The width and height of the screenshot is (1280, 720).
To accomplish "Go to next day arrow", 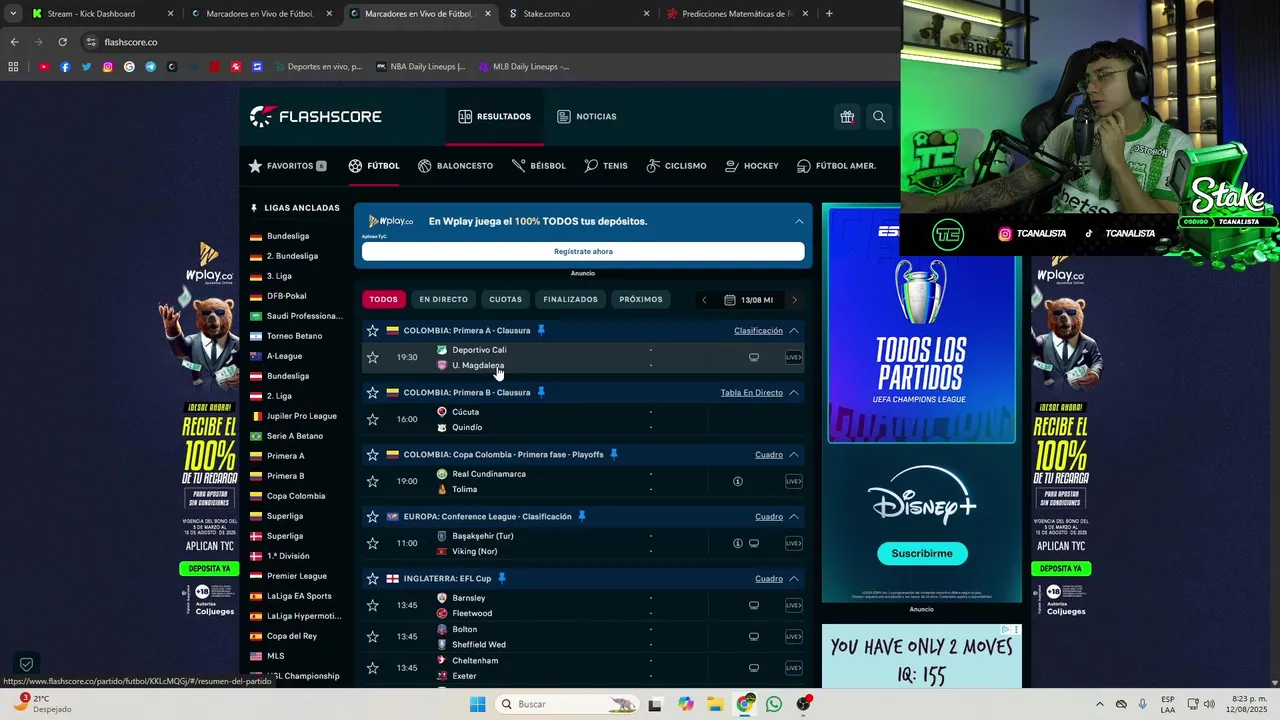I will (795, 300).
